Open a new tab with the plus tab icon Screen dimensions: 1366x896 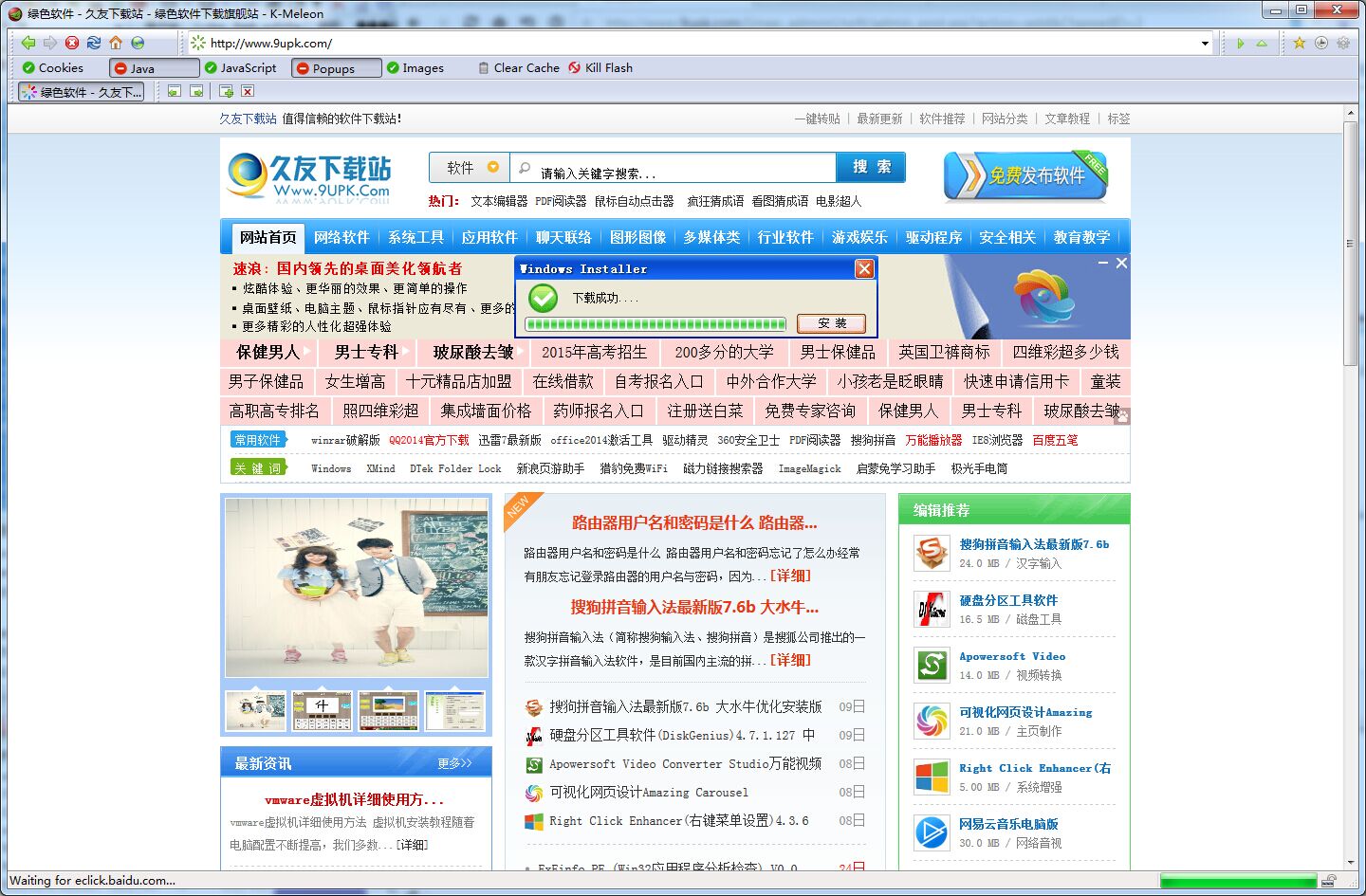coord(226,91)
